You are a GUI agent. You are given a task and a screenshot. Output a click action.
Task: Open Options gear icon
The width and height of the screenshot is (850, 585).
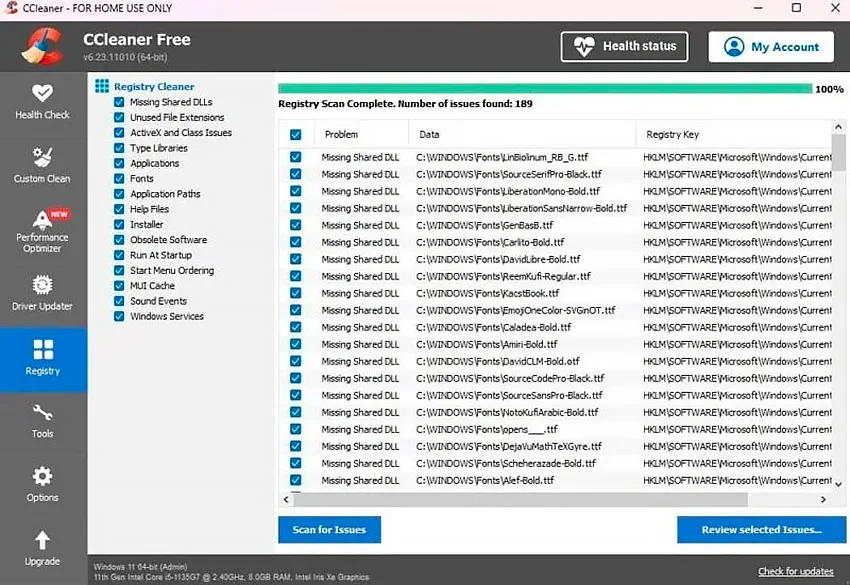42,477
